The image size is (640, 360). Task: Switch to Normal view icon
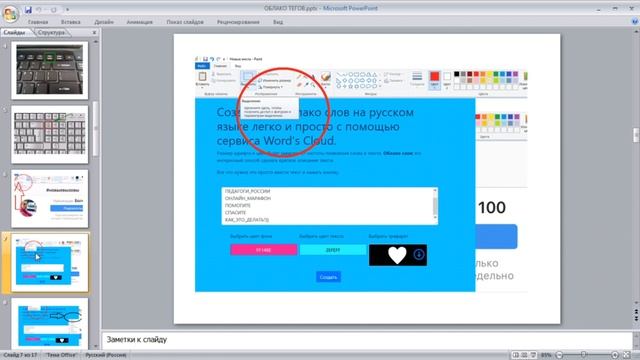(x=516, y=355)
